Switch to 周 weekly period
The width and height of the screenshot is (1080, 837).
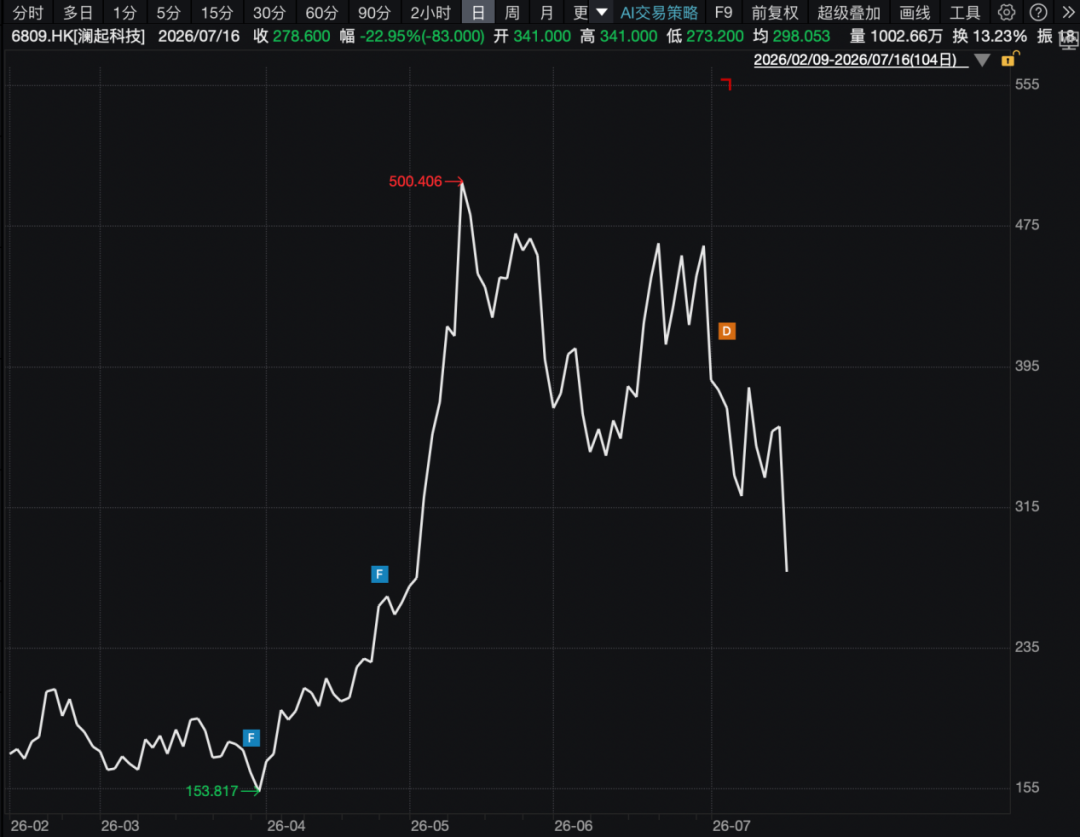pyautogui.click(x=512, y=12)
